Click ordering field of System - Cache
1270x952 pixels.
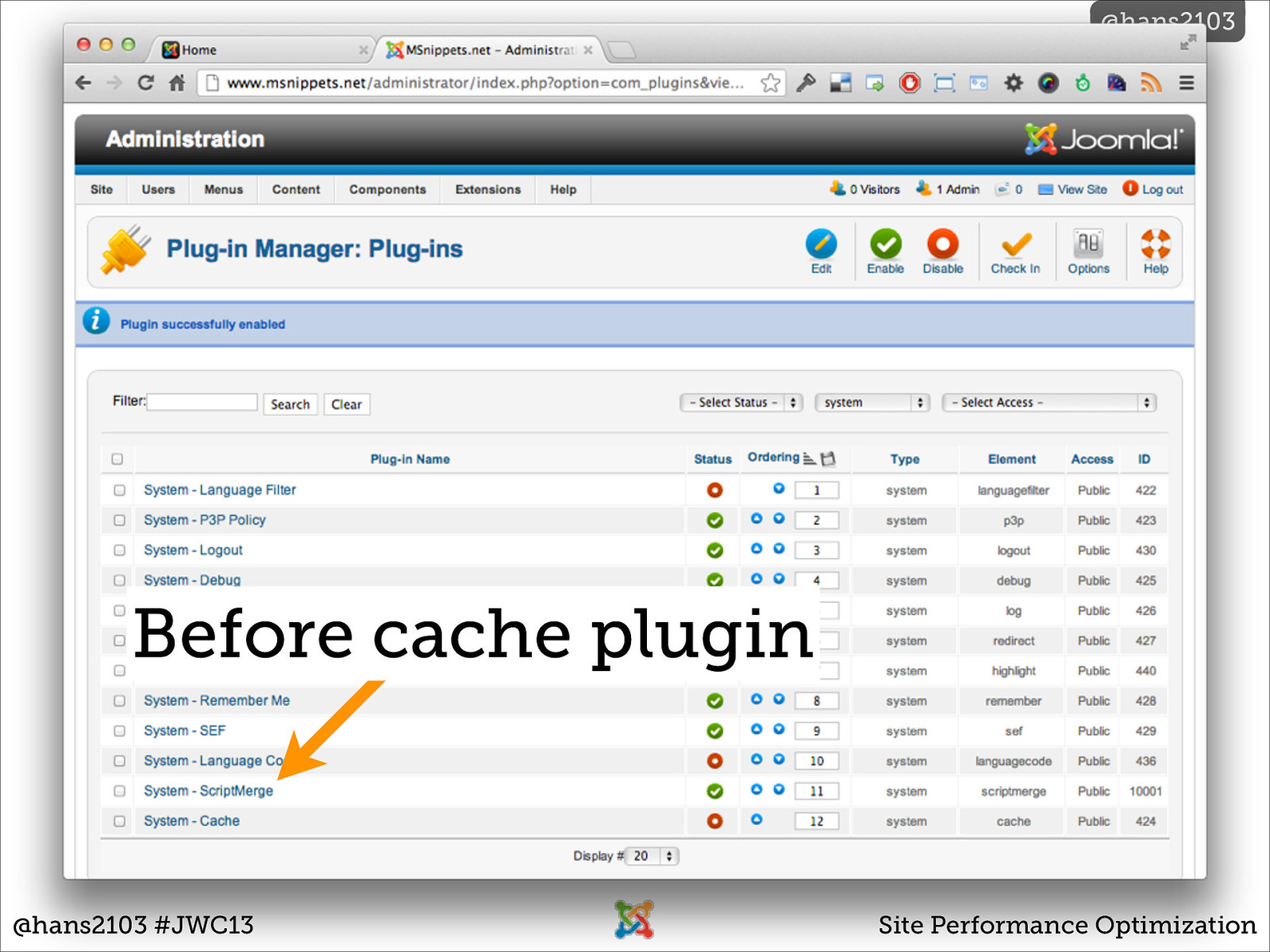tap(817, 821)
